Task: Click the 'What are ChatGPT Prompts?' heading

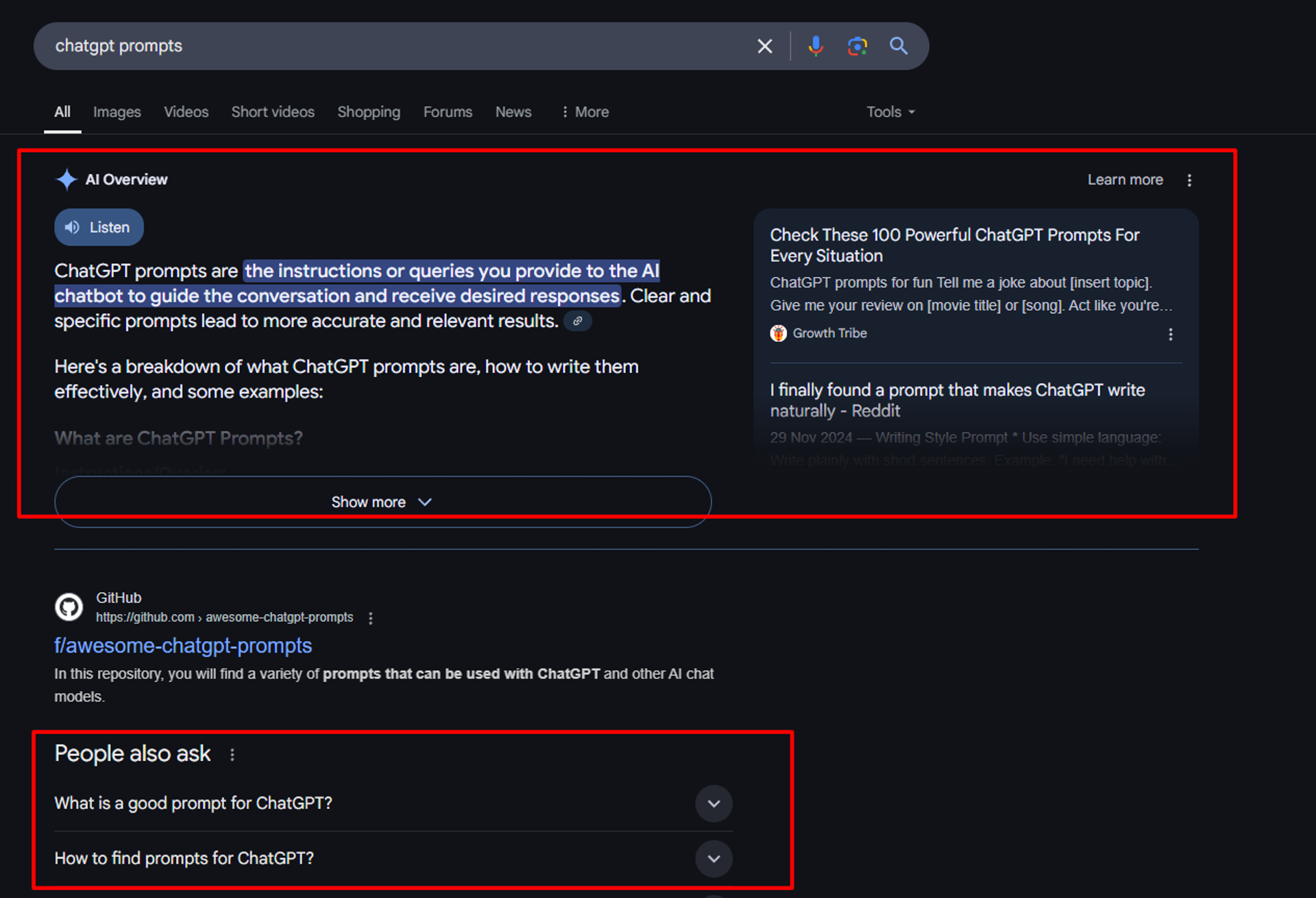Action: point(178,439)
